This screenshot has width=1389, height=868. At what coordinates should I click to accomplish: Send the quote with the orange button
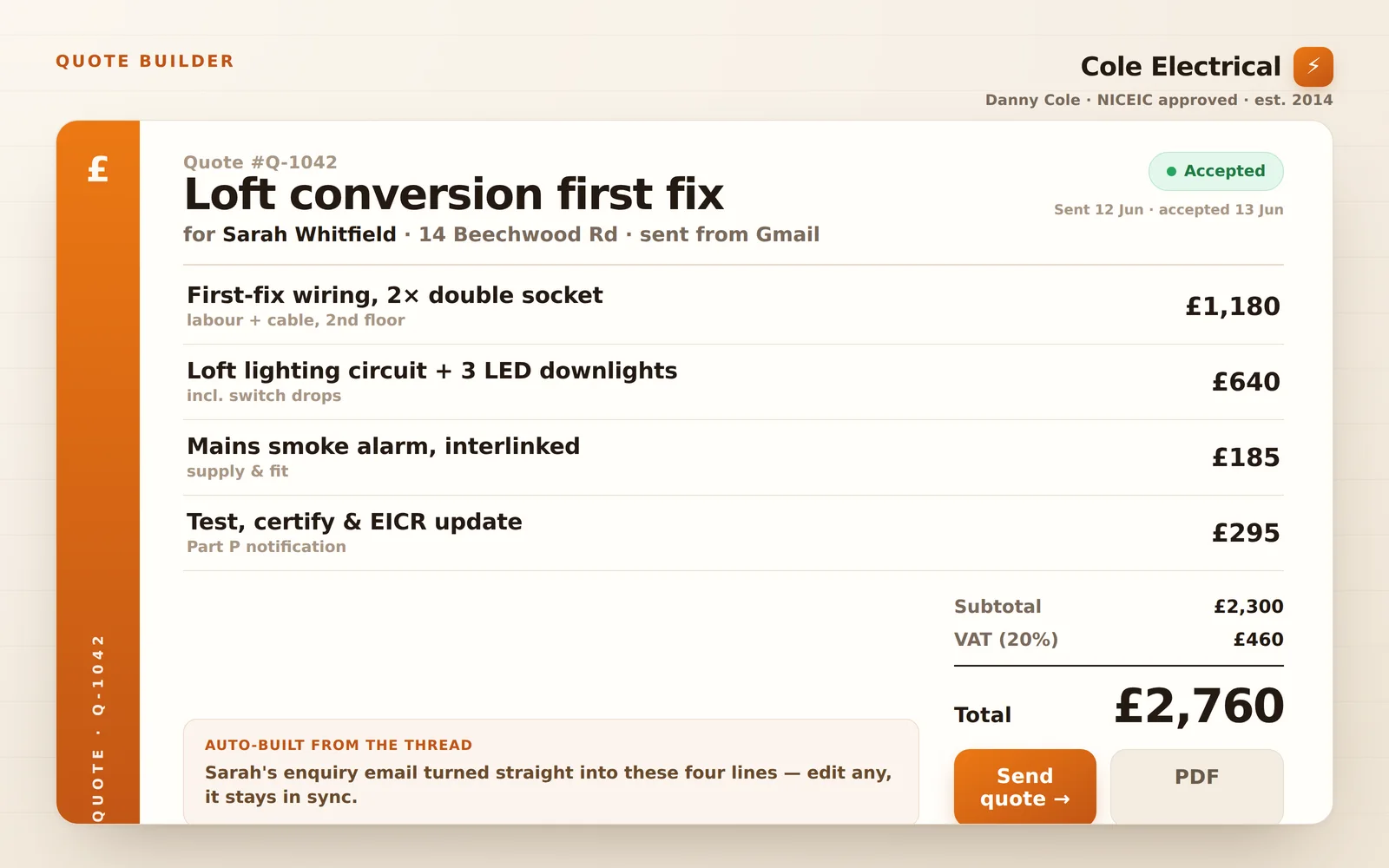point(1024,786)
